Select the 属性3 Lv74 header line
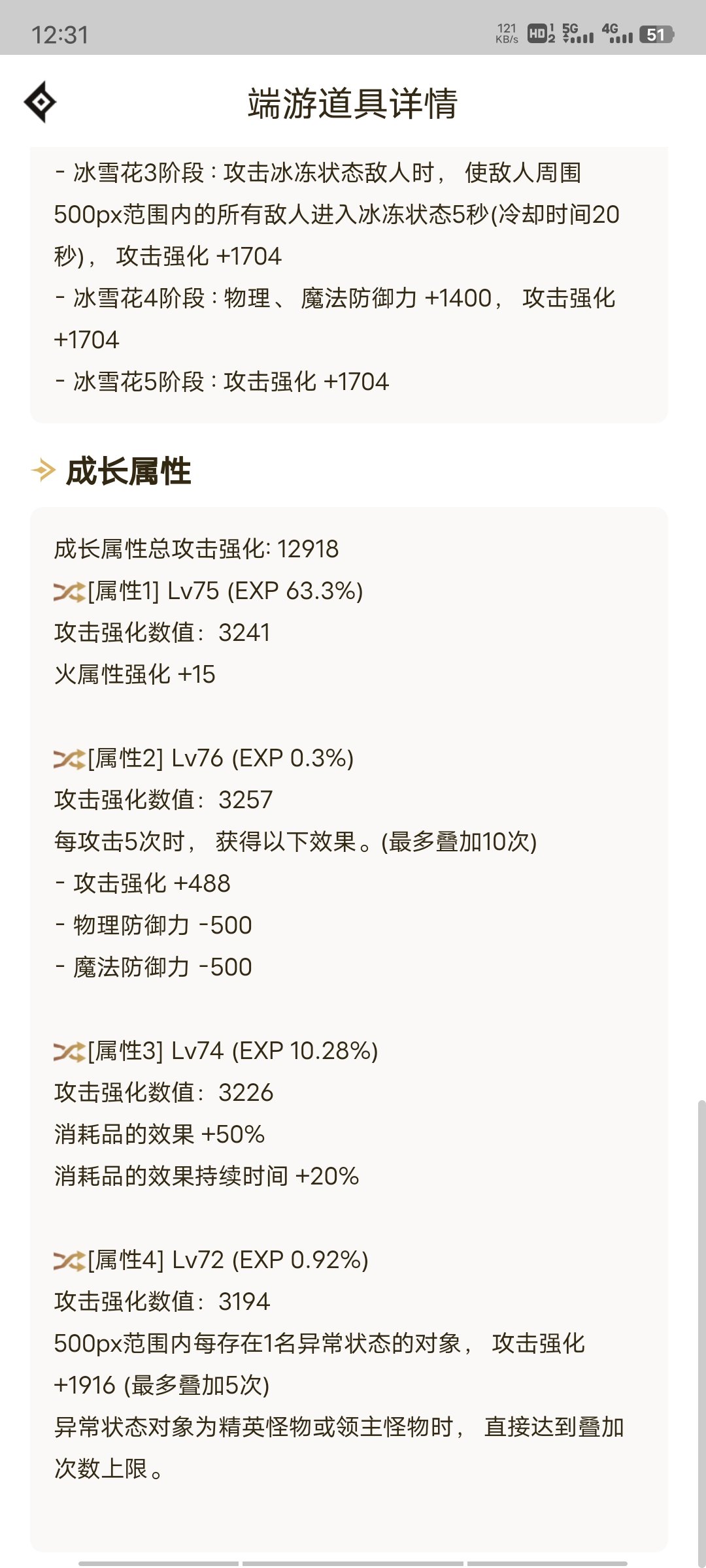Viewport: 706px width, 1568px height. point(216,1051)
